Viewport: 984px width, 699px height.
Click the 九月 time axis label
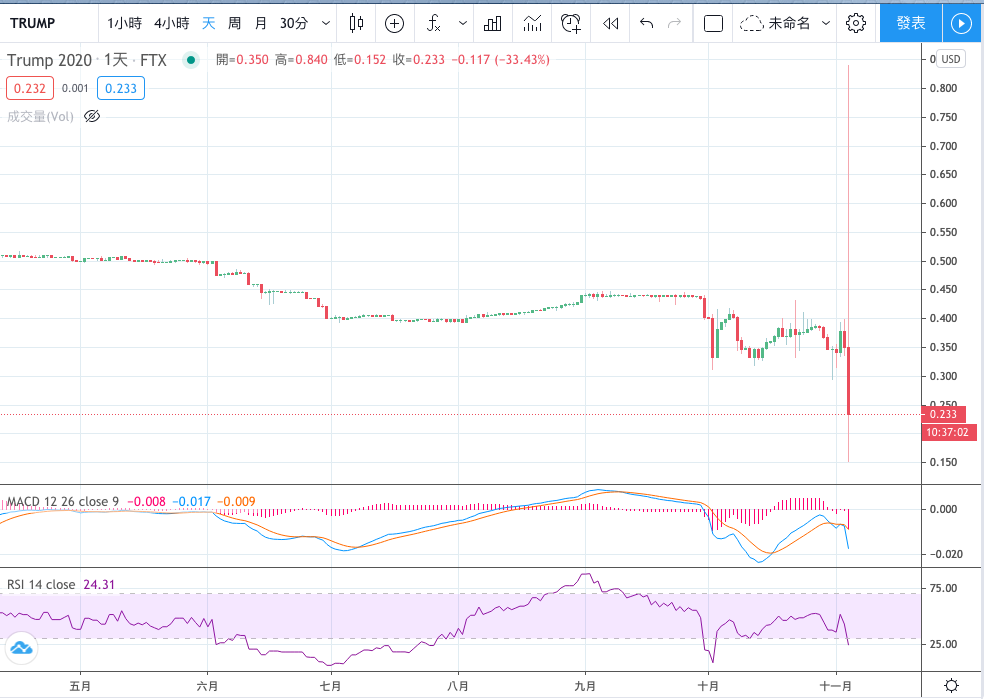click(x=586, y=686)
